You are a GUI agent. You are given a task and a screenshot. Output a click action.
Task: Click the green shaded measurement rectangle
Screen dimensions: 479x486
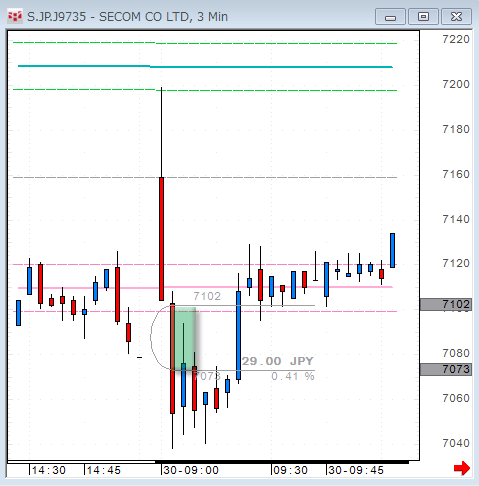click(185, 338)
